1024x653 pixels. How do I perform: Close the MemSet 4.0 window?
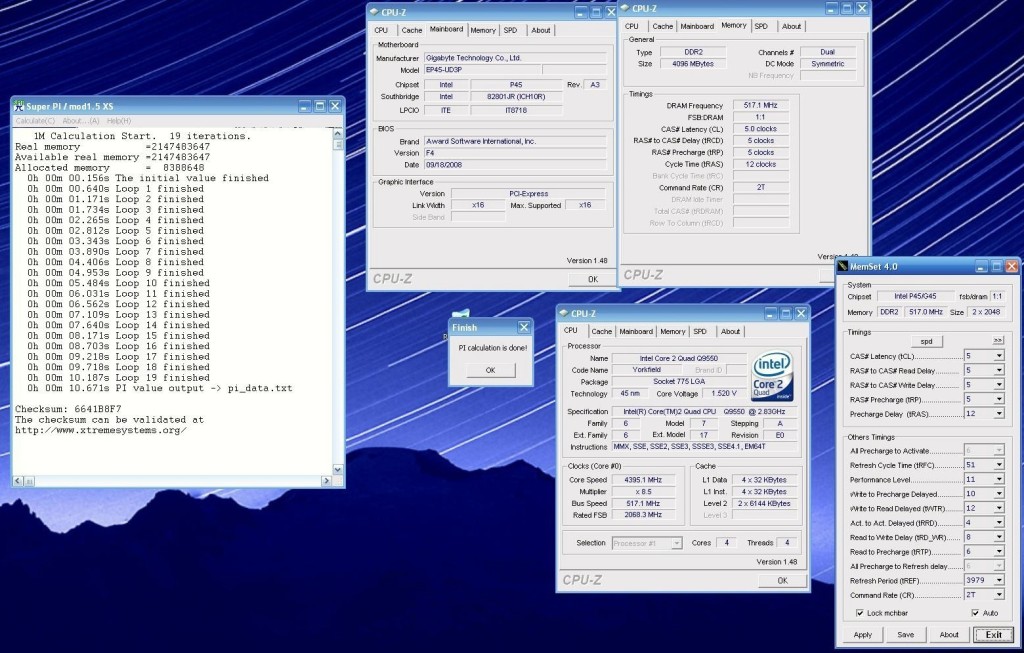point(1012,266)
